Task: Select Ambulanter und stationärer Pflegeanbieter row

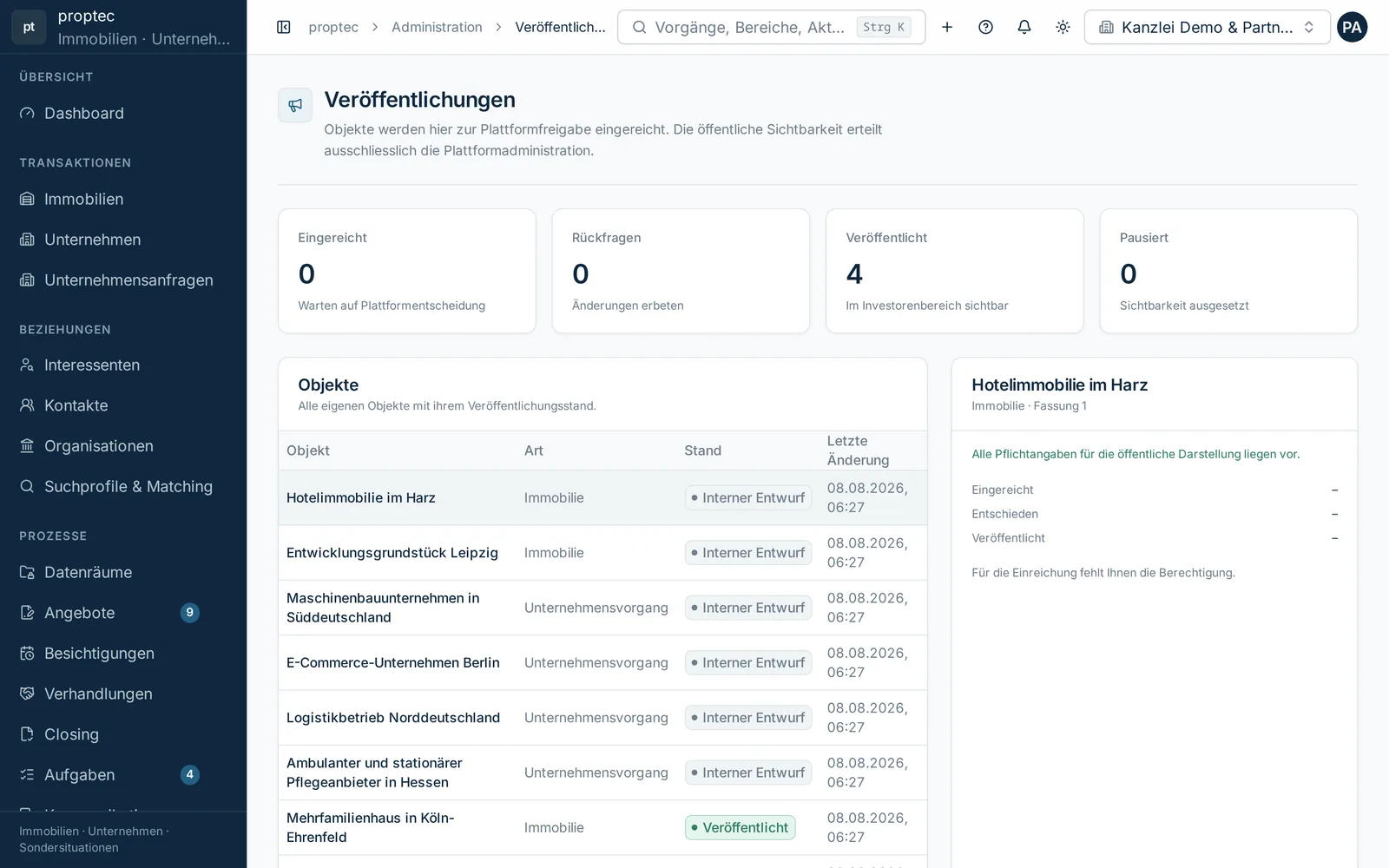Action: (x=602, y=773)
